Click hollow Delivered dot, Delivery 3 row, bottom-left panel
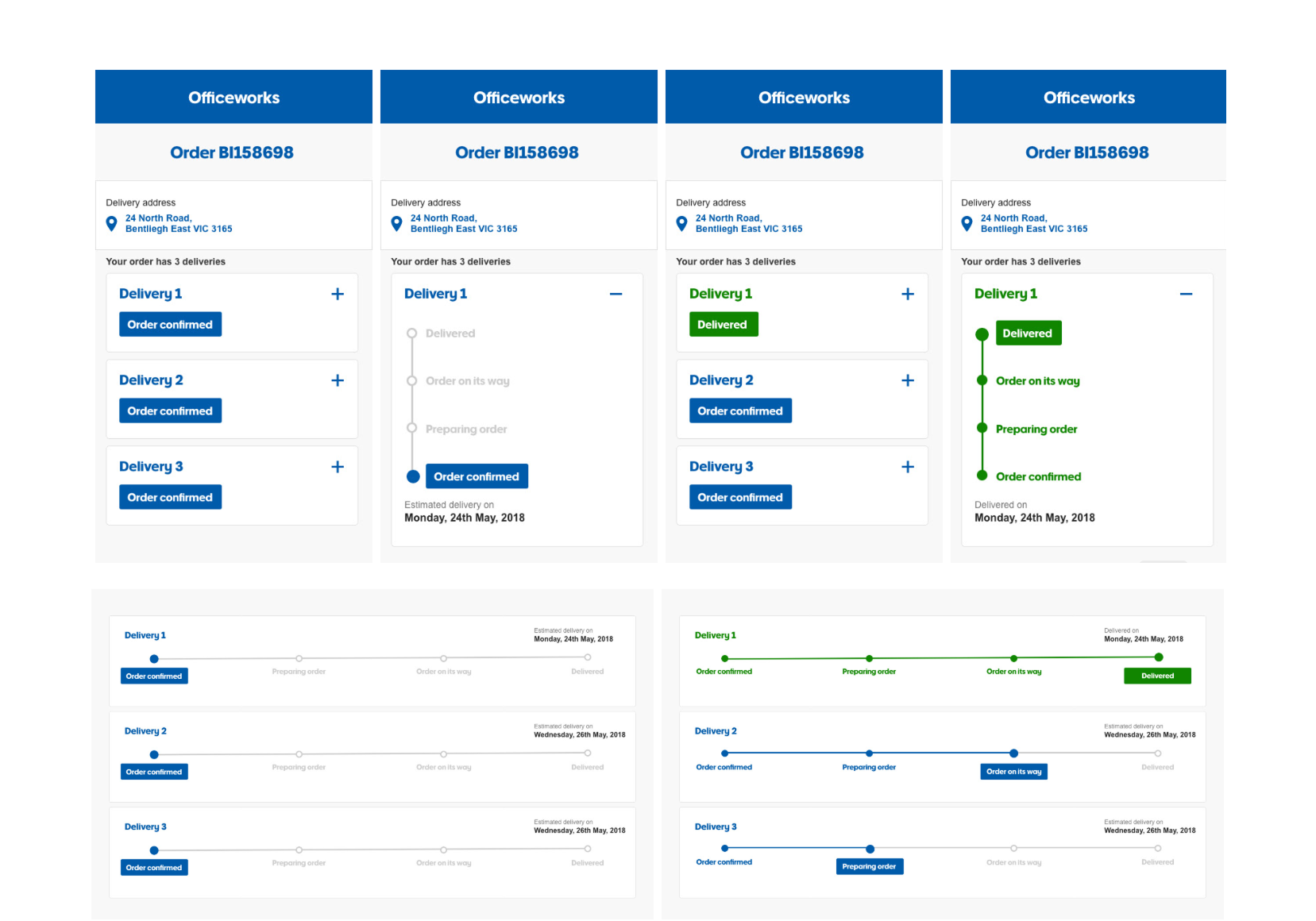The height and width of the screenshot is (921, 1316). coord(588,849)
